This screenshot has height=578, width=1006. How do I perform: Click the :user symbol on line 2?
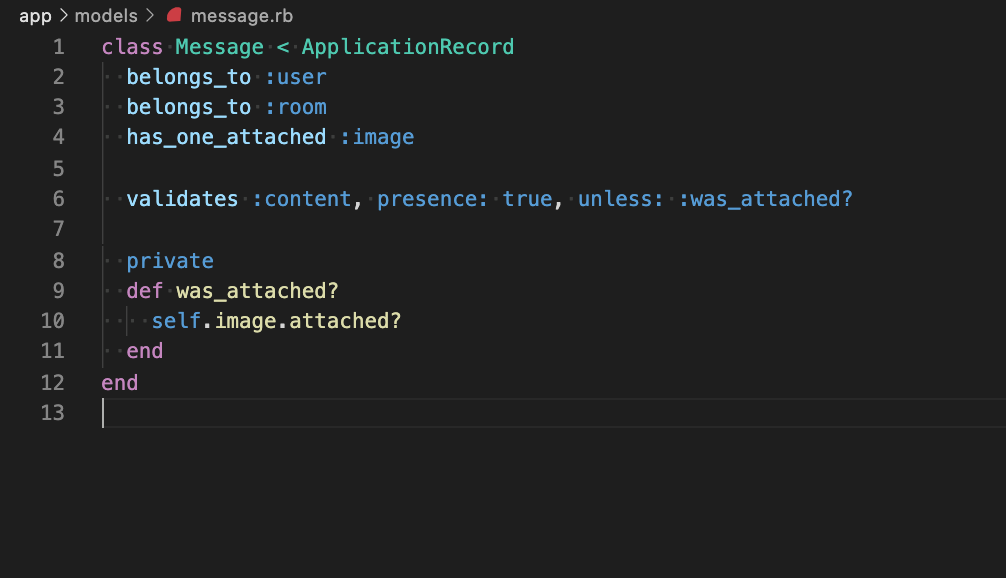click(296, 77)
